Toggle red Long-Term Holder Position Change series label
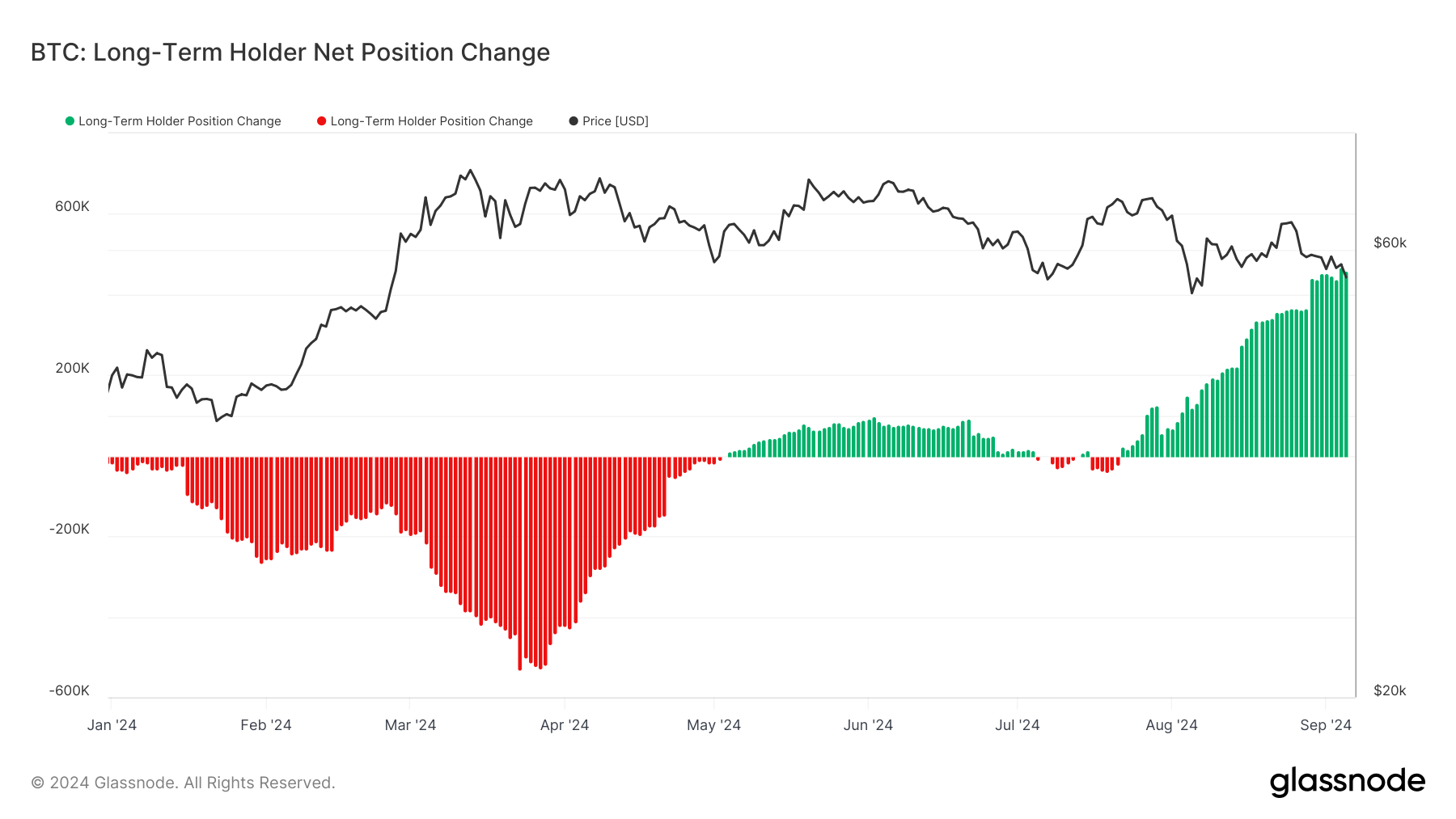 coord(431,121)
